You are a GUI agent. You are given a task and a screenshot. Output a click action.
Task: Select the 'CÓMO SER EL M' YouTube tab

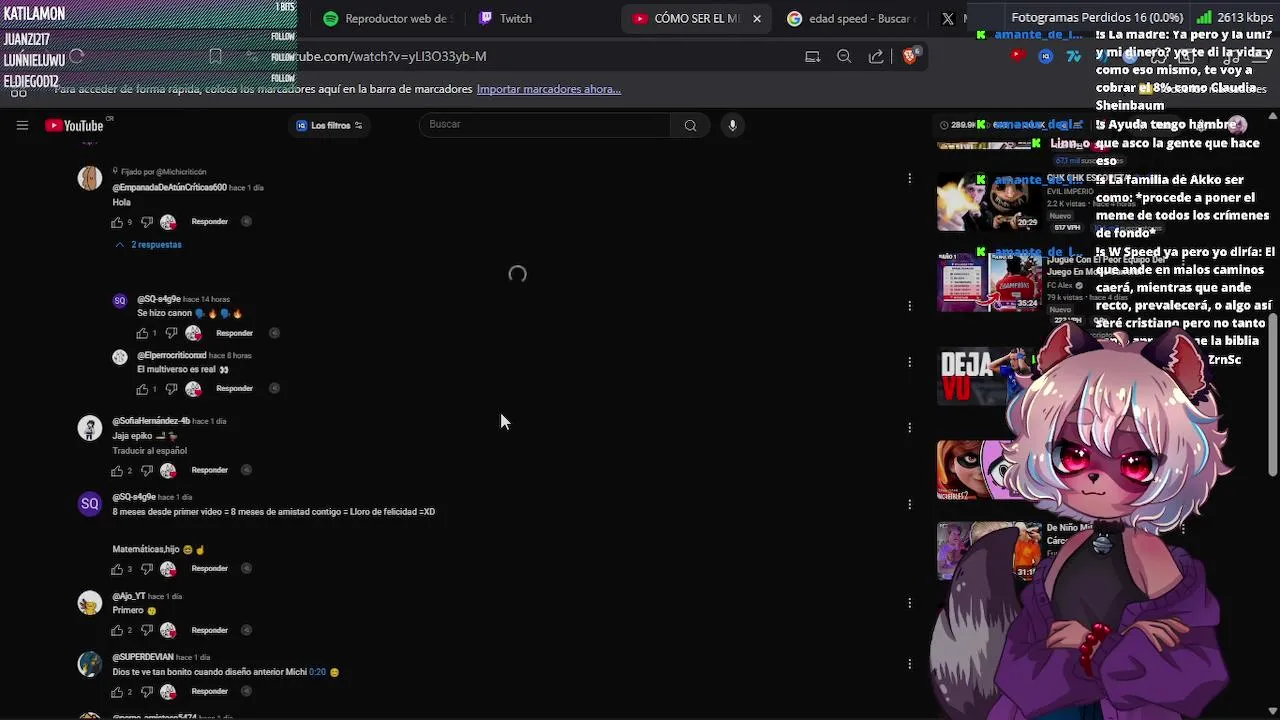point(697,18)
